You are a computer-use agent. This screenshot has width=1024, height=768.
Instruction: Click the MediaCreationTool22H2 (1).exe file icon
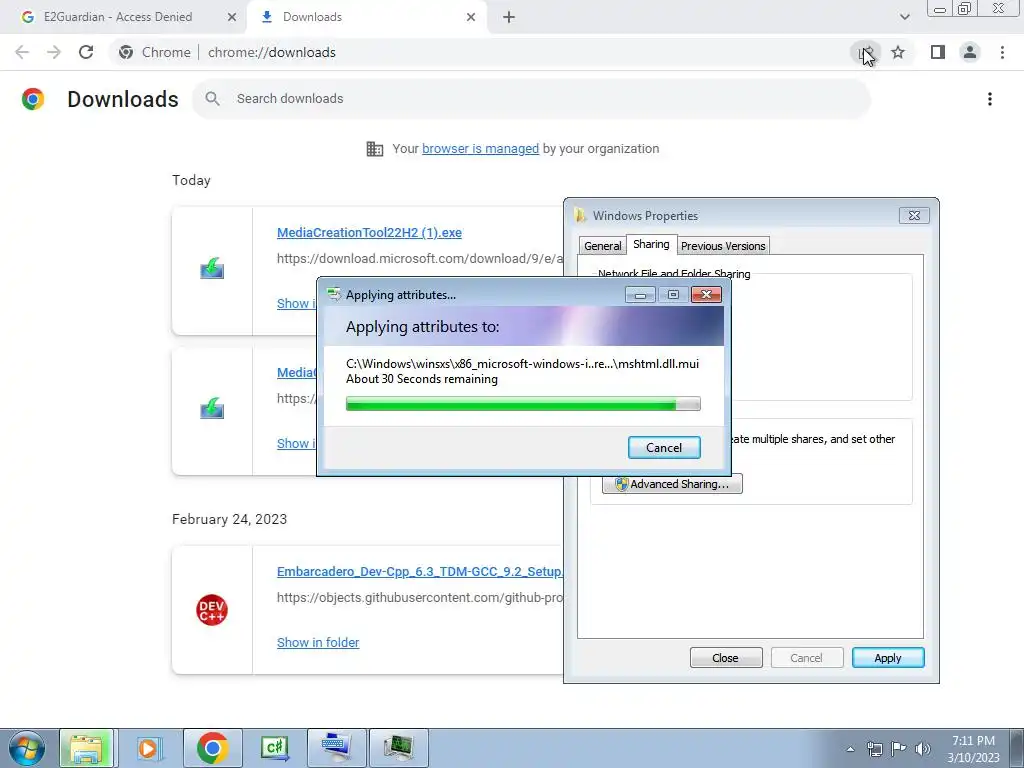pyautogui.click(x=212, y=268)
